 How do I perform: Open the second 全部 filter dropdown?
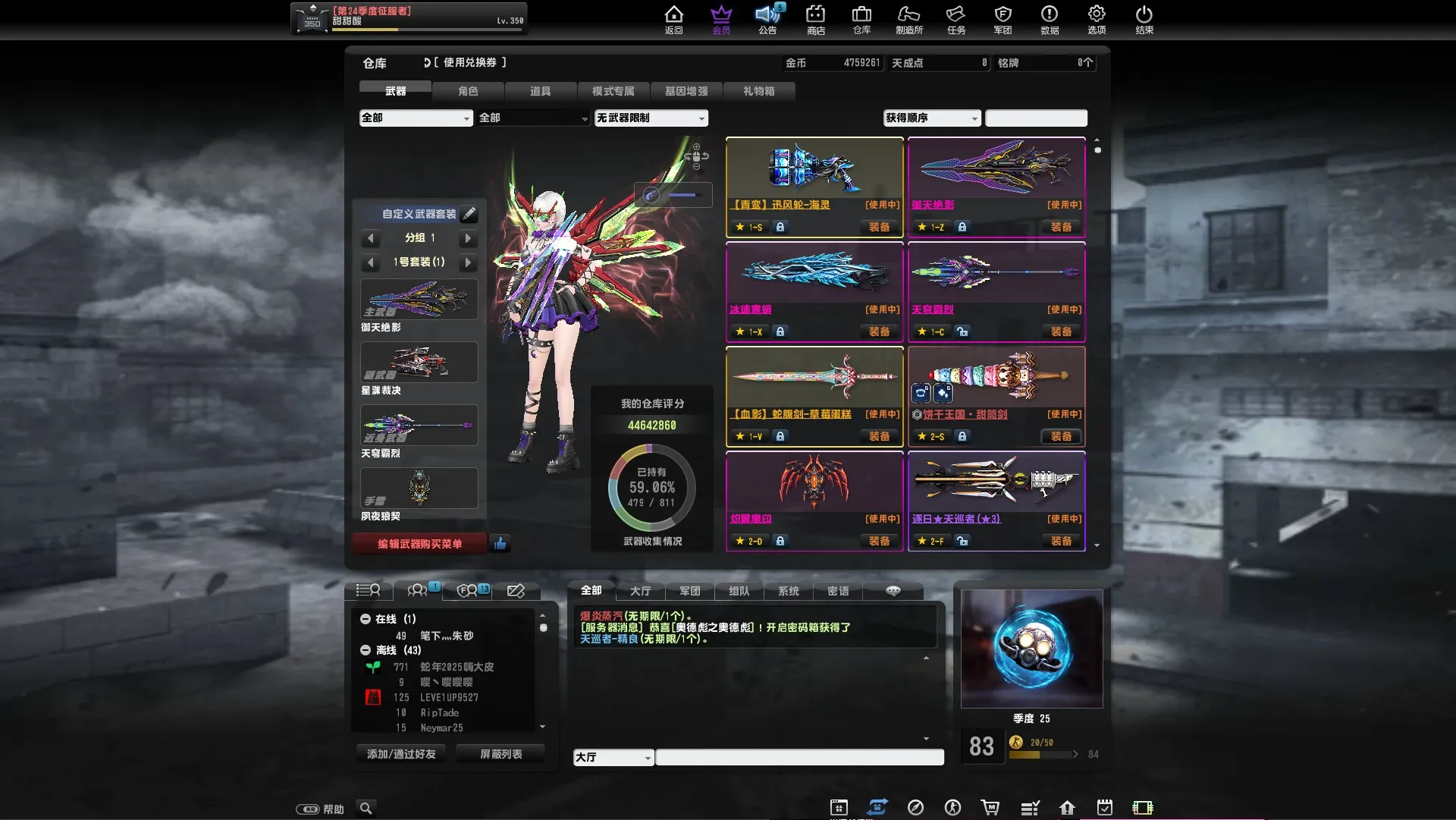coord(533,118)
